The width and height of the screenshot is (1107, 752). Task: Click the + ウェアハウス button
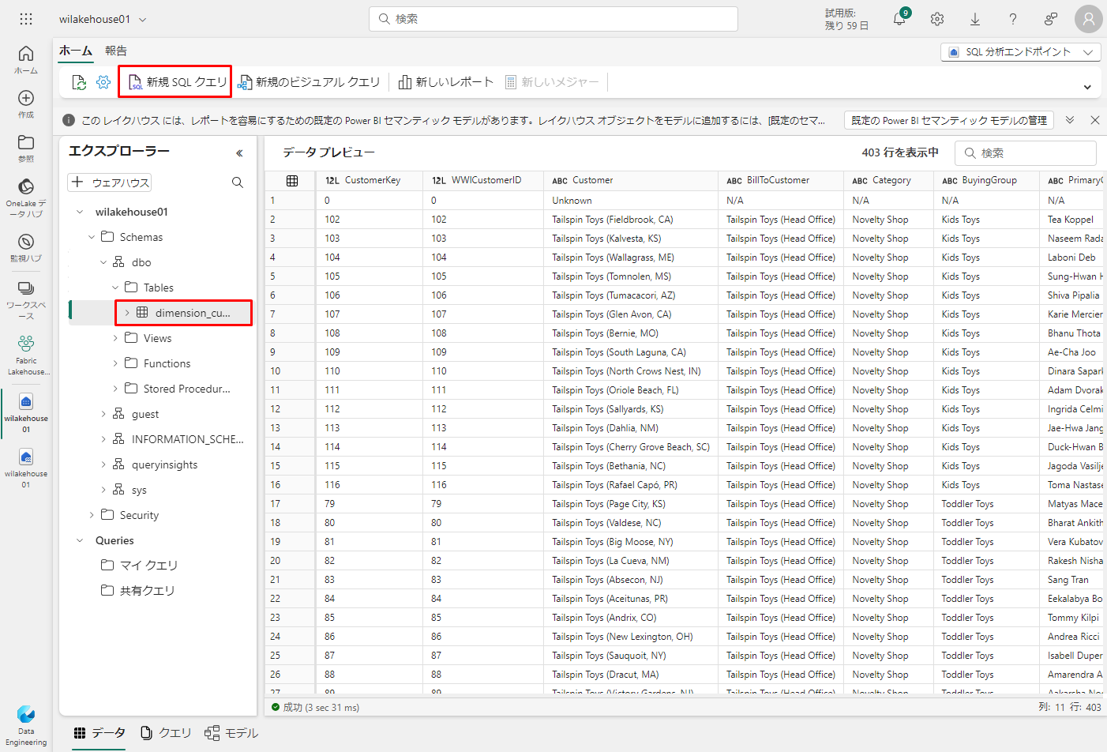(x=110, y=182)
